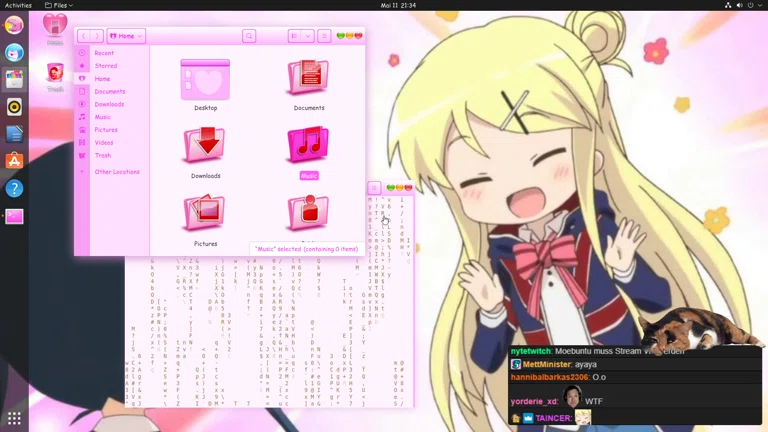Viewport: 768px width, 432px height.
Task: Switch to Terminal from the dock
Action: point(14,216)
